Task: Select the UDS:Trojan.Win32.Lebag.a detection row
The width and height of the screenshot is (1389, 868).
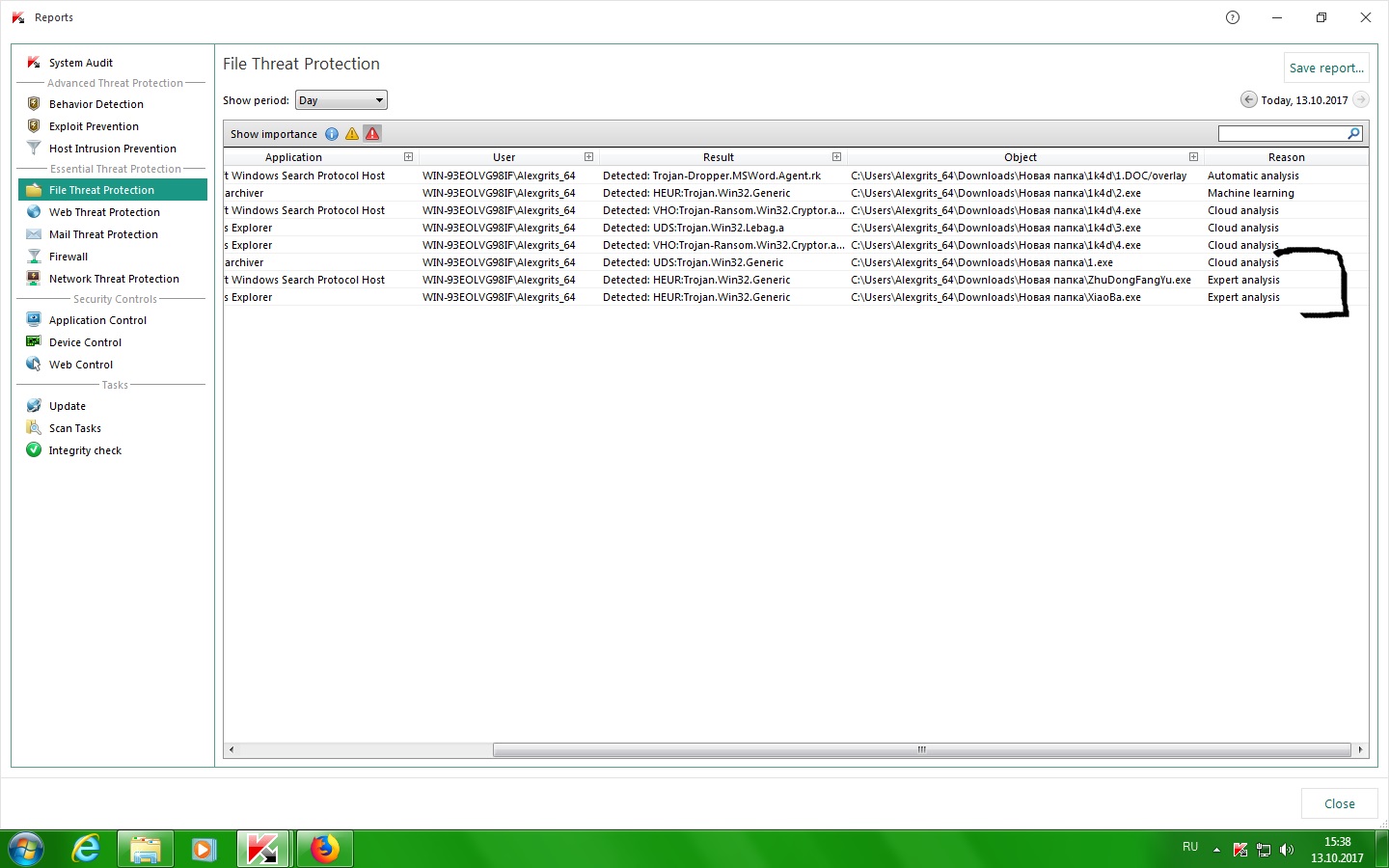Action: (x=796, y=228)
